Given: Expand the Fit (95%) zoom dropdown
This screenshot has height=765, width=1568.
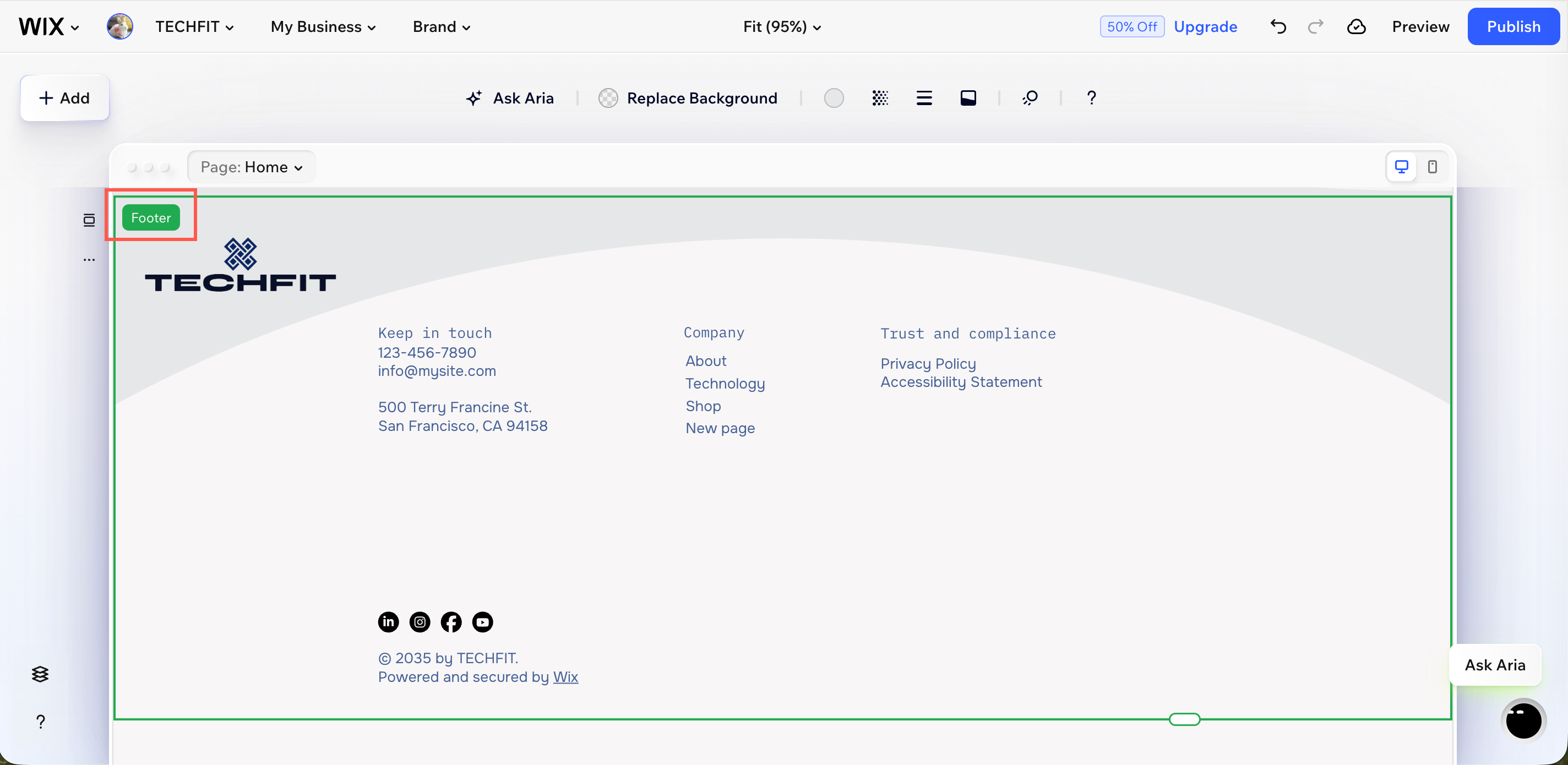Looking at the screenshot, I should click(782, 27).
